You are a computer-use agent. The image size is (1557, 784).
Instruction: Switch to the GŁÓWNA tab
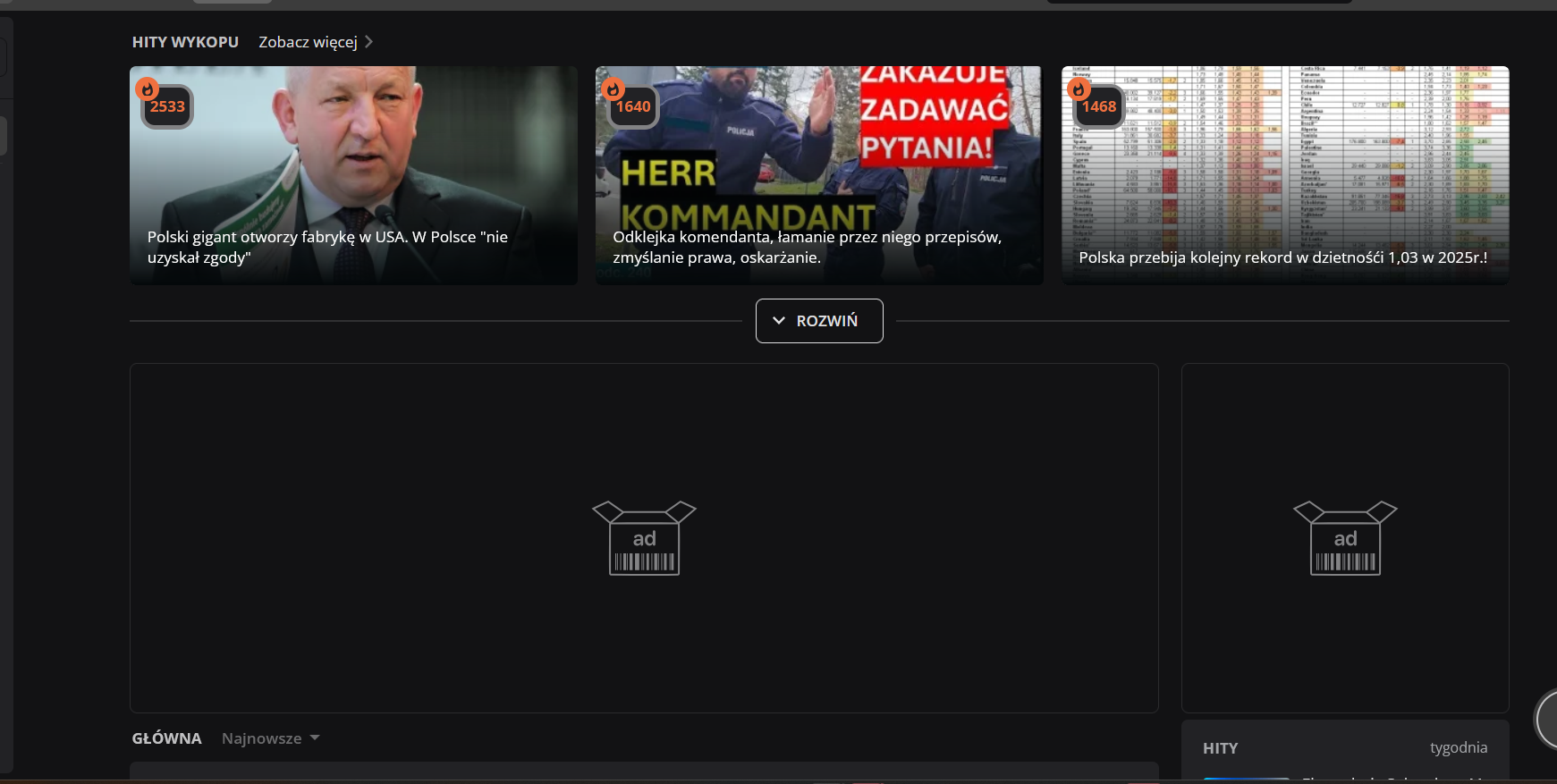click(167, 738)
